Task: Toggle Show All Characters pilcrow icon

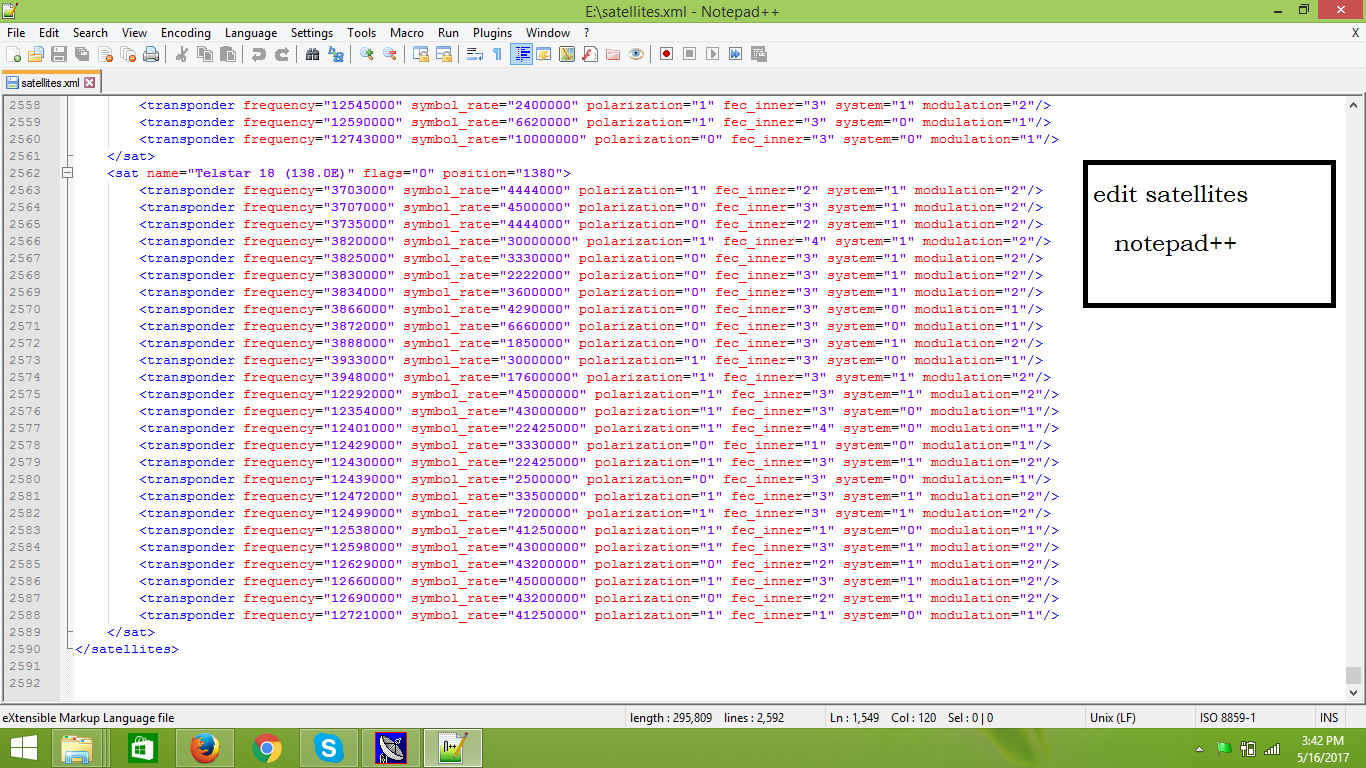Action: tap(498, 54)
